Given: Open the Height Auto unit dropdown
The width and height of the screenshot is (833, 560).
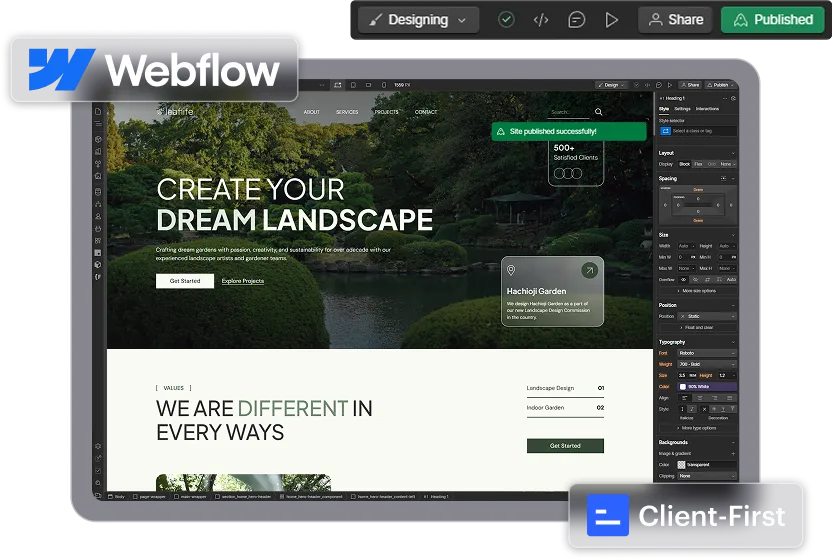Looking at the screenshot, I should [x=727, y=246].
